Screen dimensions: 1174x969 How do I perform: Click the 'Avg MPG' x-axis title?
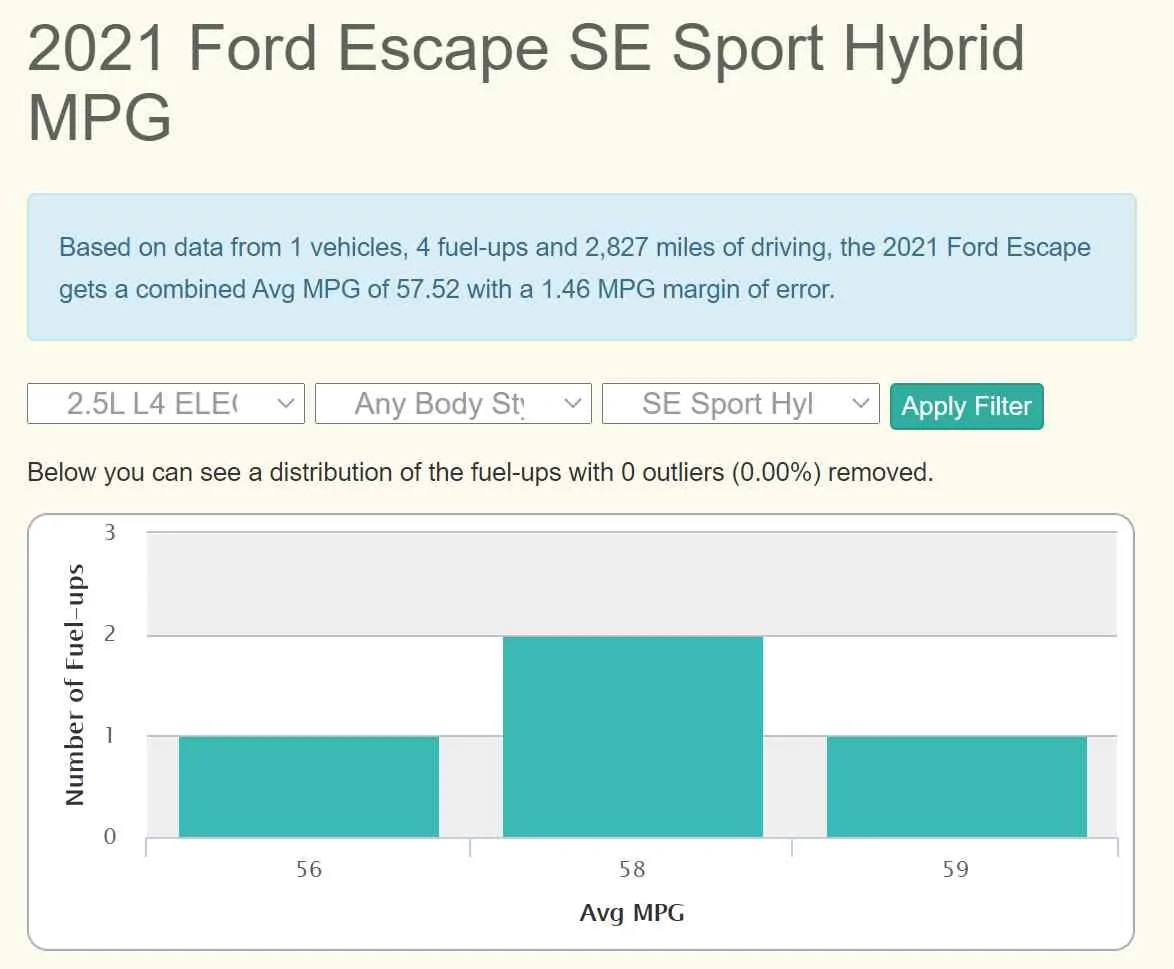tap(632, 913)
